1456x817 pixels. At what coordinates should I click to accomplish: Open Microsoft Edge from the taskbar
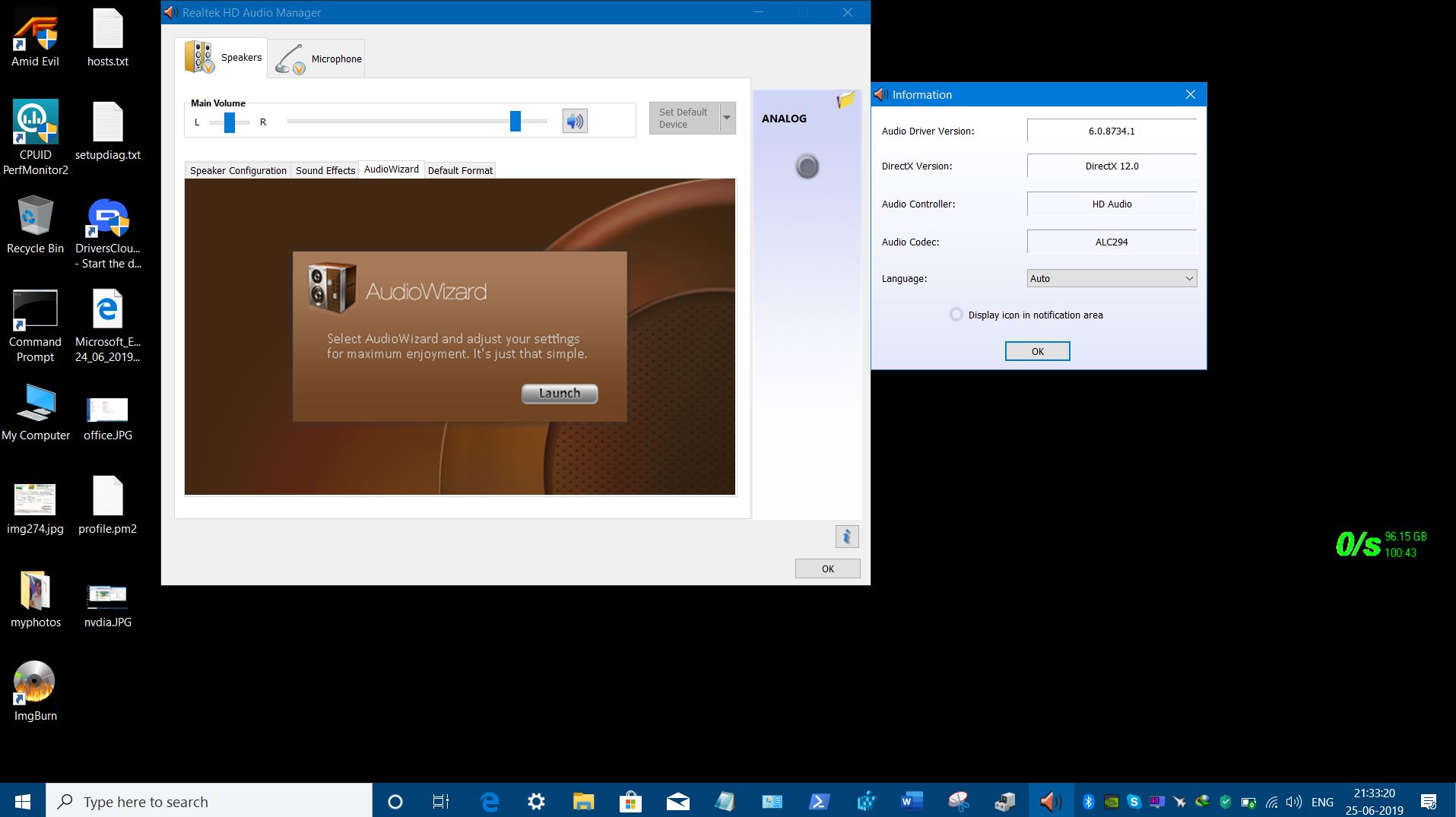489,801
